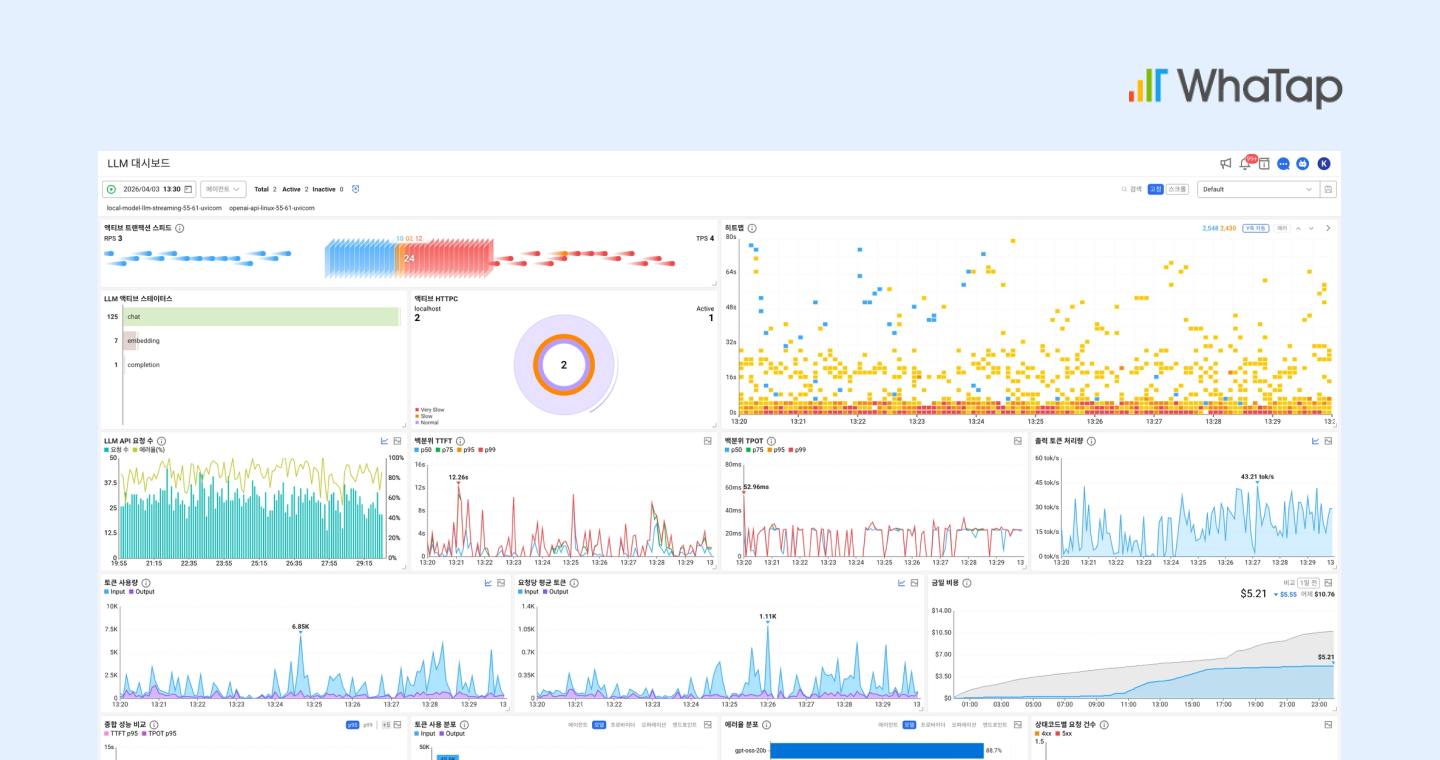The height and width of the screenshot is (760, 1440).
Task: Select the p95 tab in 종합 성능 비교
Action: (x=353, y=725)
